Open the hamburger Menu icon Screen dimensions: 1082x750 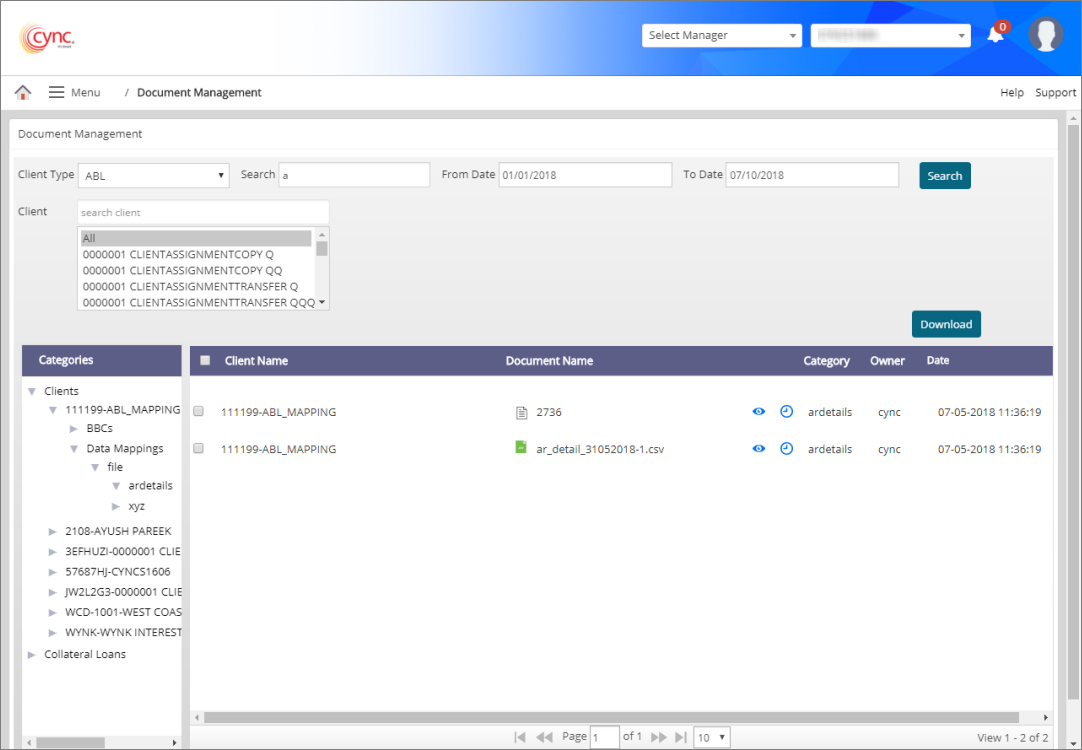pyautogui.click(x=57, y=92)
